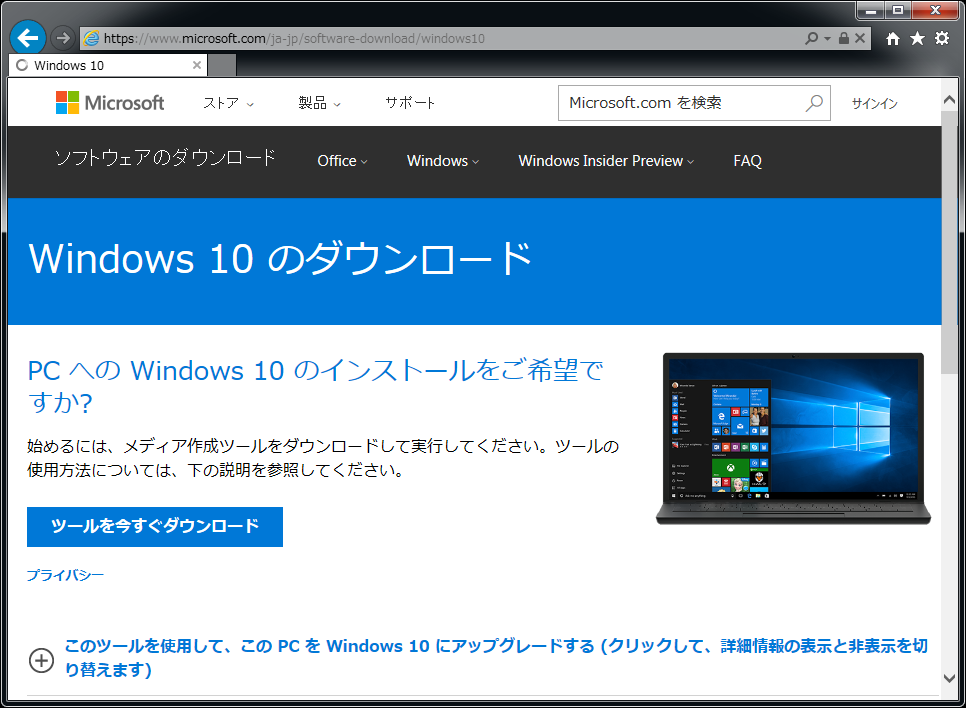Close the Windows 10 tab

pos(197,65)
